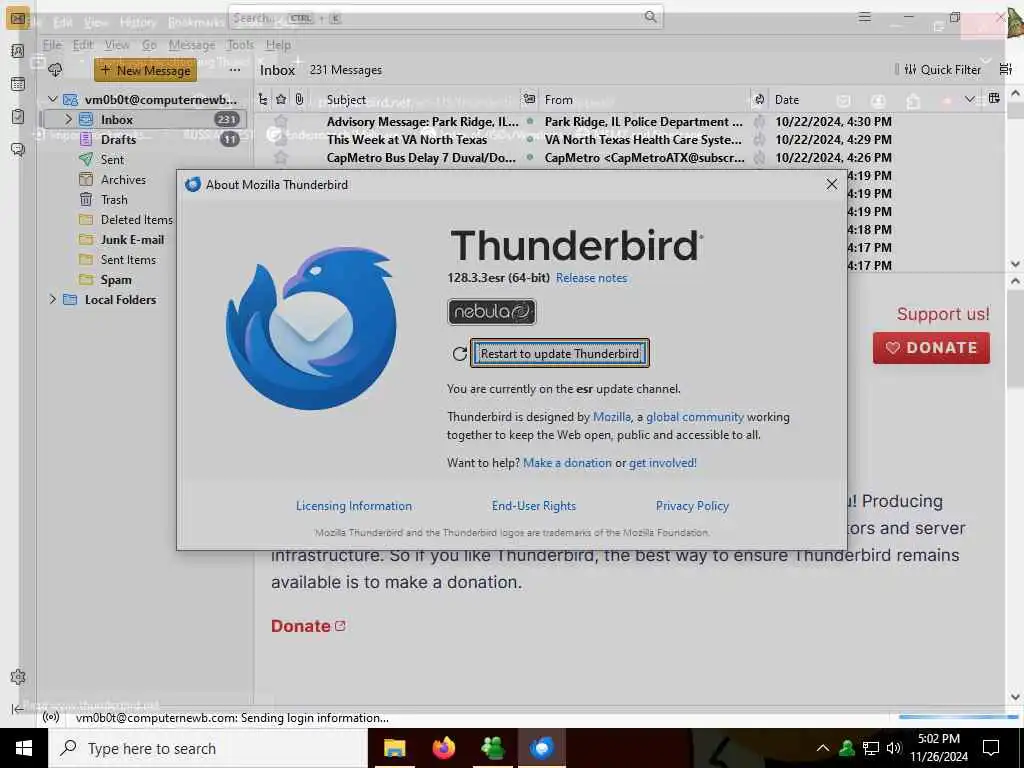Click the search magnifier icon
1024x768 pixels.
[x=650, y=17]
